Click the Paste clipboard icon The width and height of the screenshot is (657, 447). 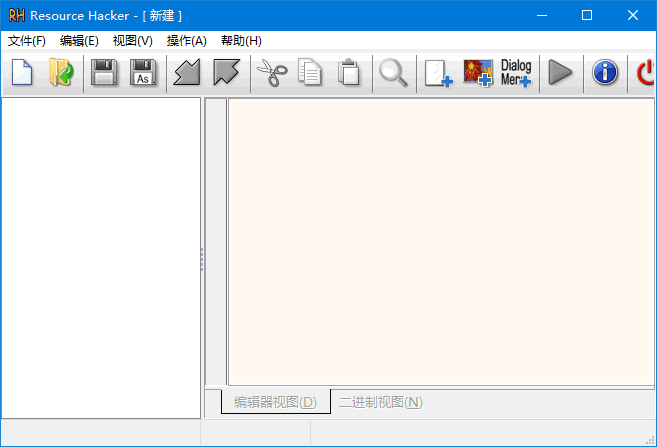[349, 73]
